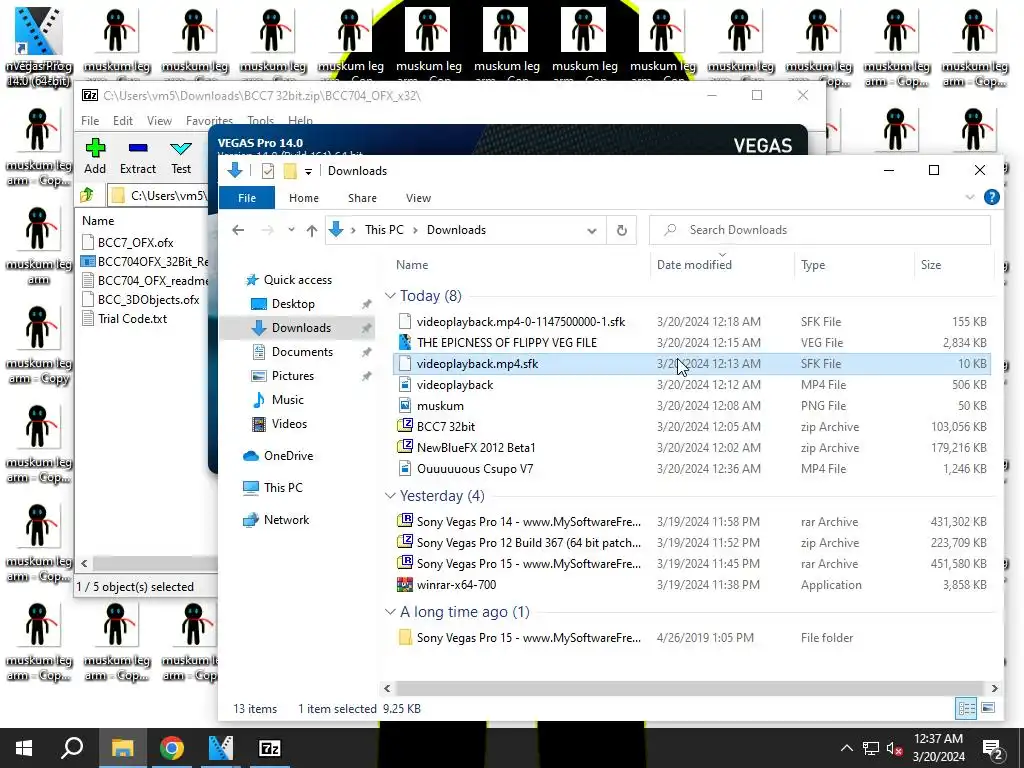1024x768 pixels.
Task: Collapse the A long time ago group
Action: coord(391,612)
